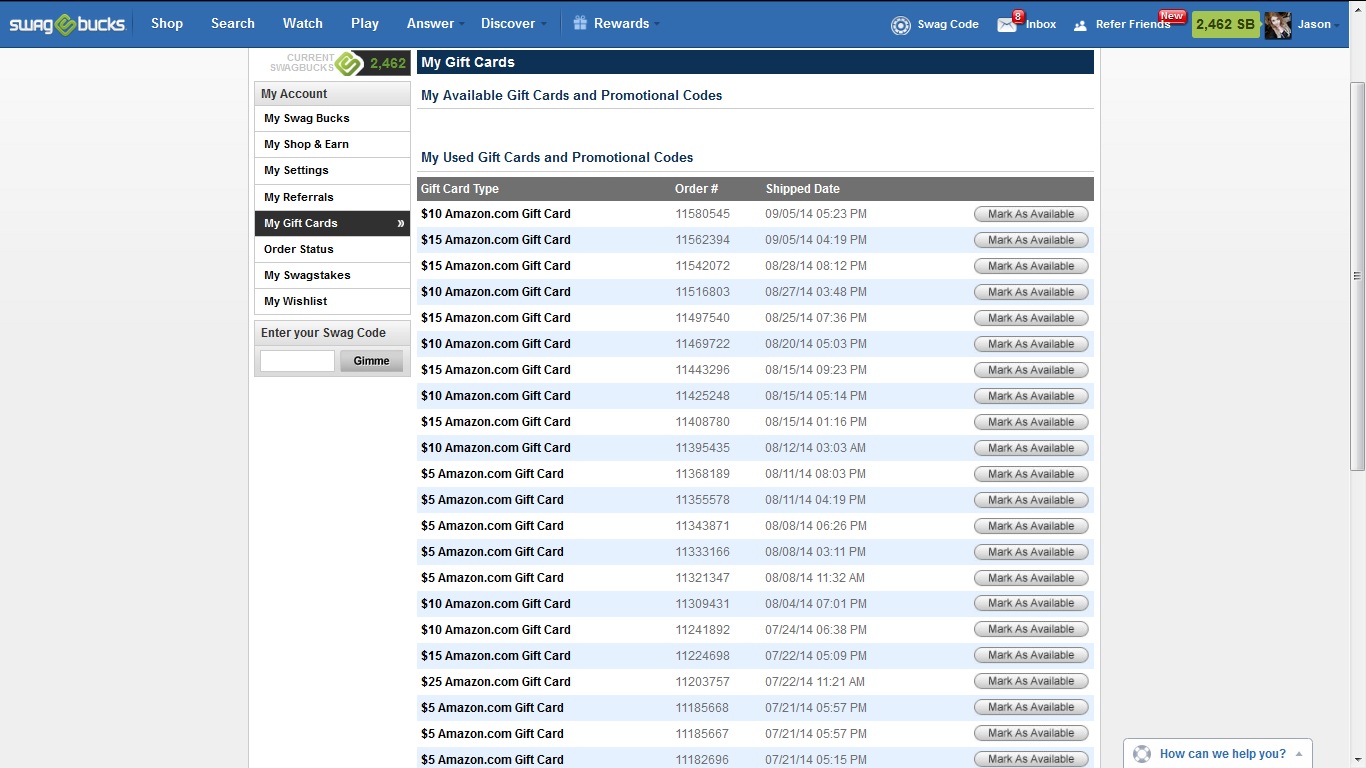This screenshot has width=1366, height=768.
Task: Open the Inbox envelope icon
Action: 1007,25
